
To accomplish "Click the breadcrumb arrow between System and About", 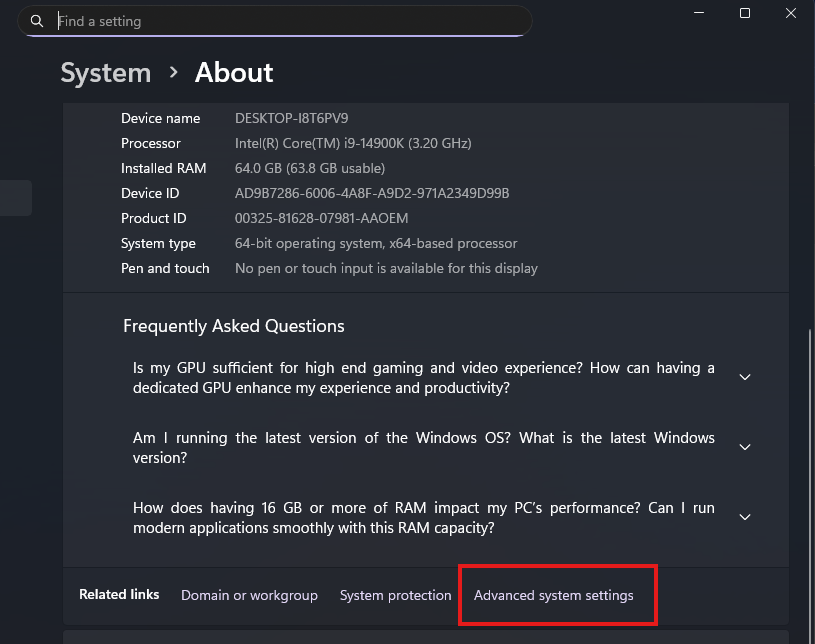I will [174, 72].
